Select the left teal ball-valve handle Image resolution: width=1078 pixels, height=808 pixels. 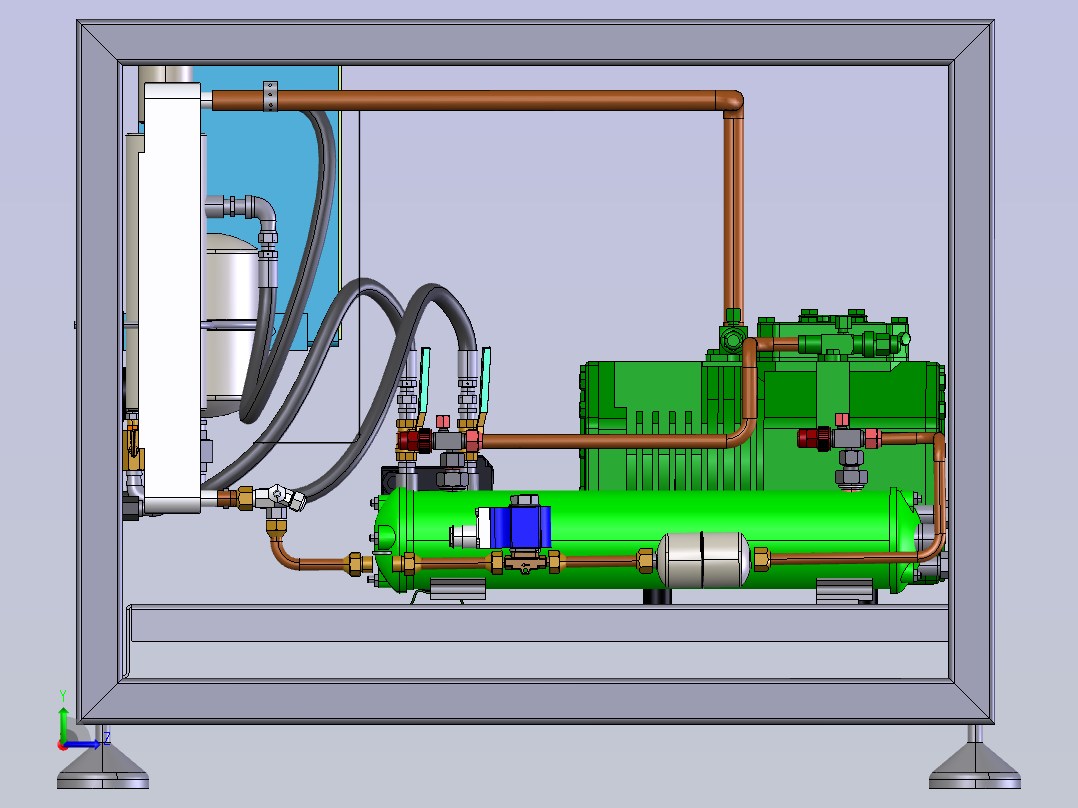tap(424, 380)
